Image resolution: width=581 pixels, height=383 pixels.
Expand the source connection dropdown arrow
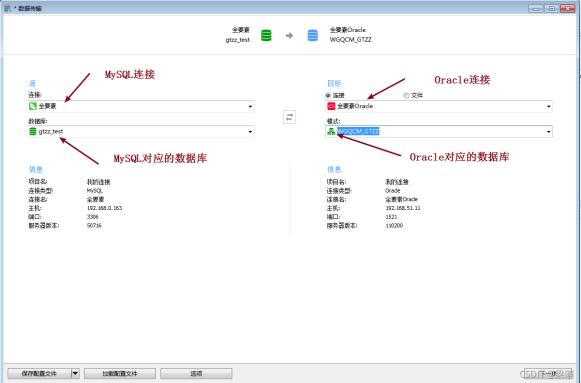[250, 107]
